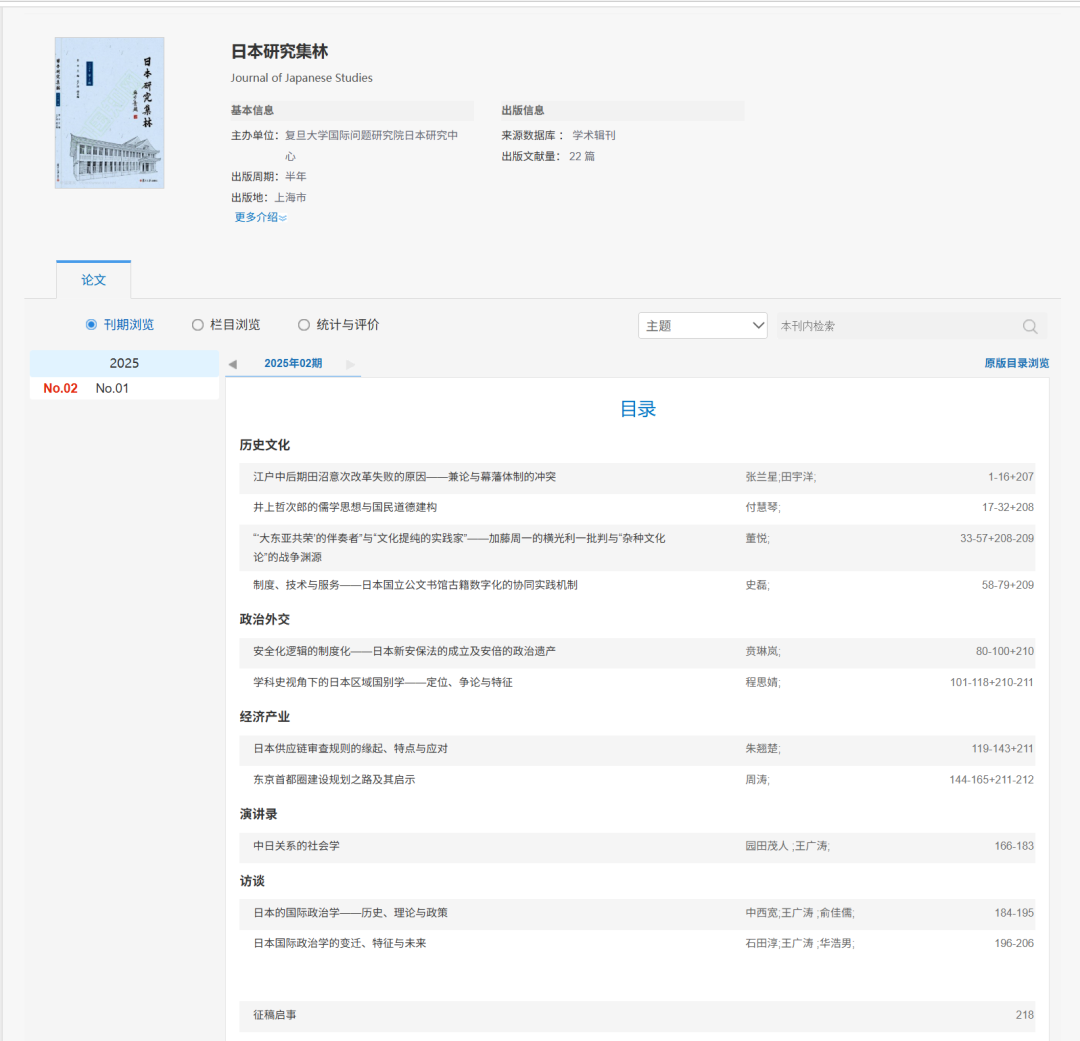This screenshot has height=1041, width=1080.
Task: Open the journal cover thumbnail
Action: 110,113
